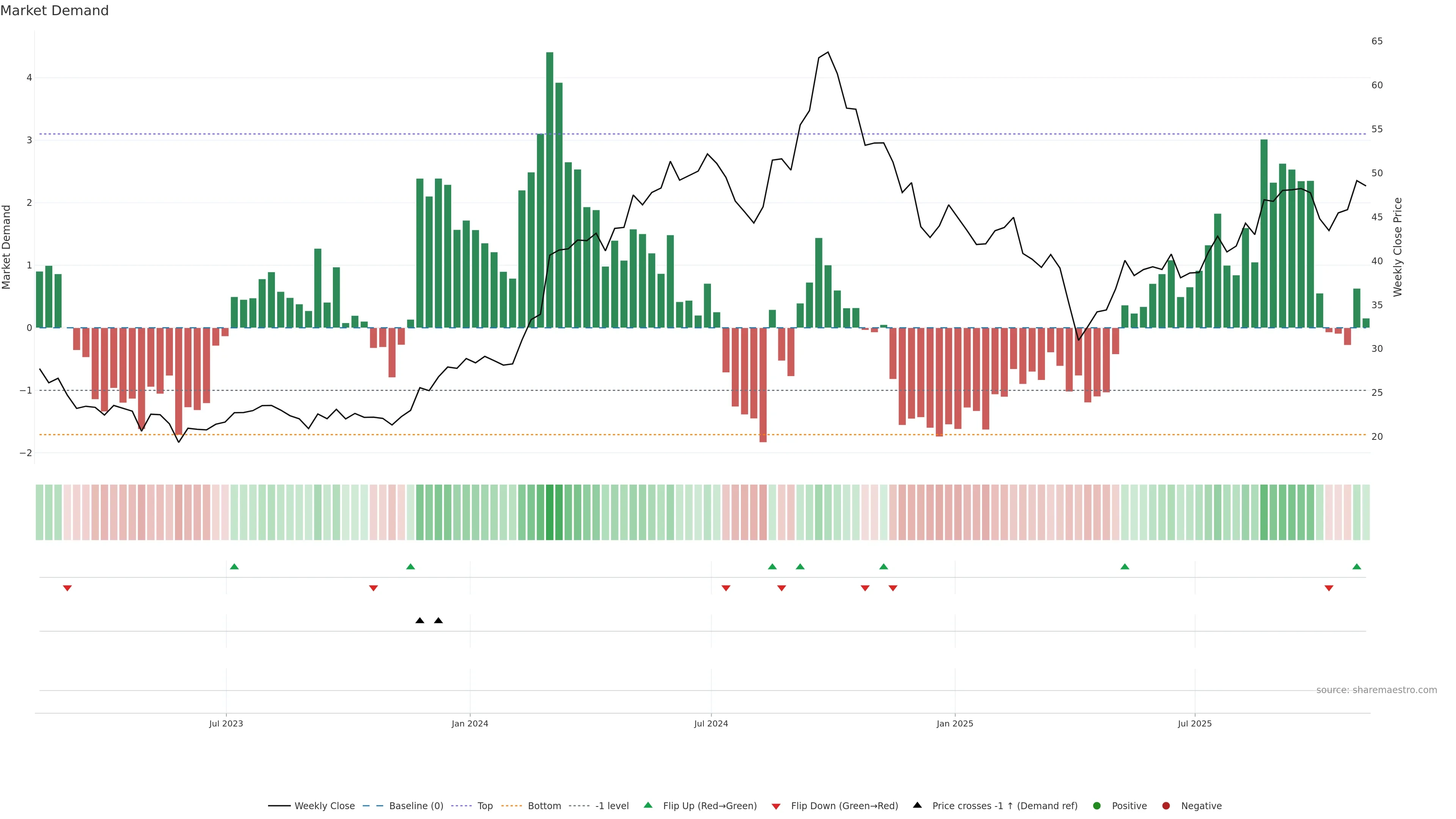Click the first black triangle marker near Dec 2023

419,621
